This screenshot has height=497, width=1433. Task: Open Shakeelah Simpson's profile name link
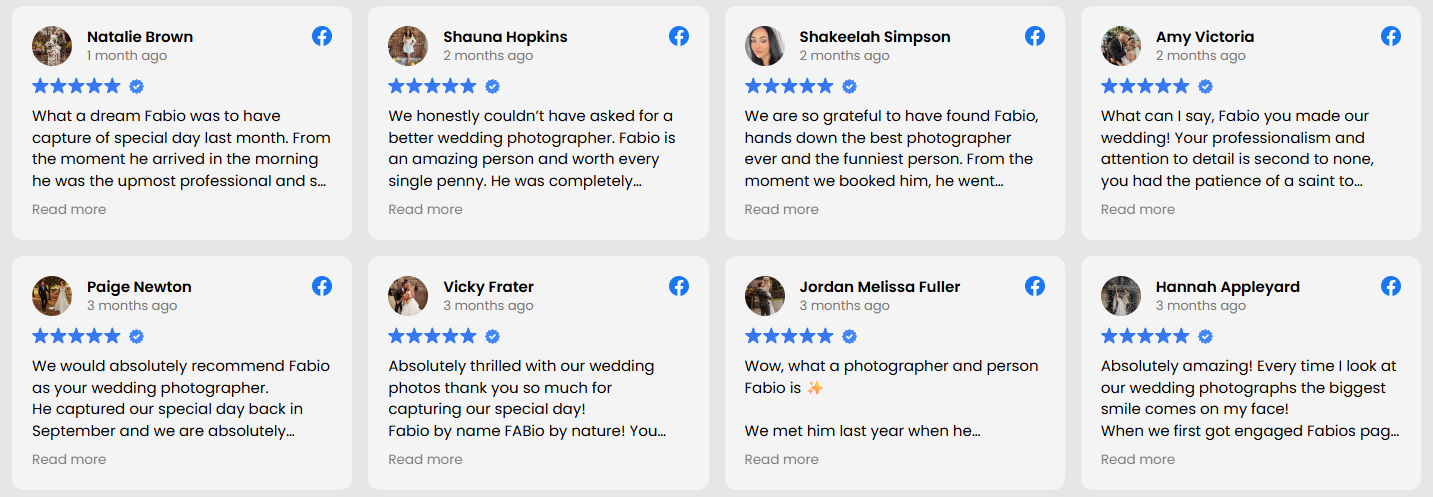pos(875,37)
